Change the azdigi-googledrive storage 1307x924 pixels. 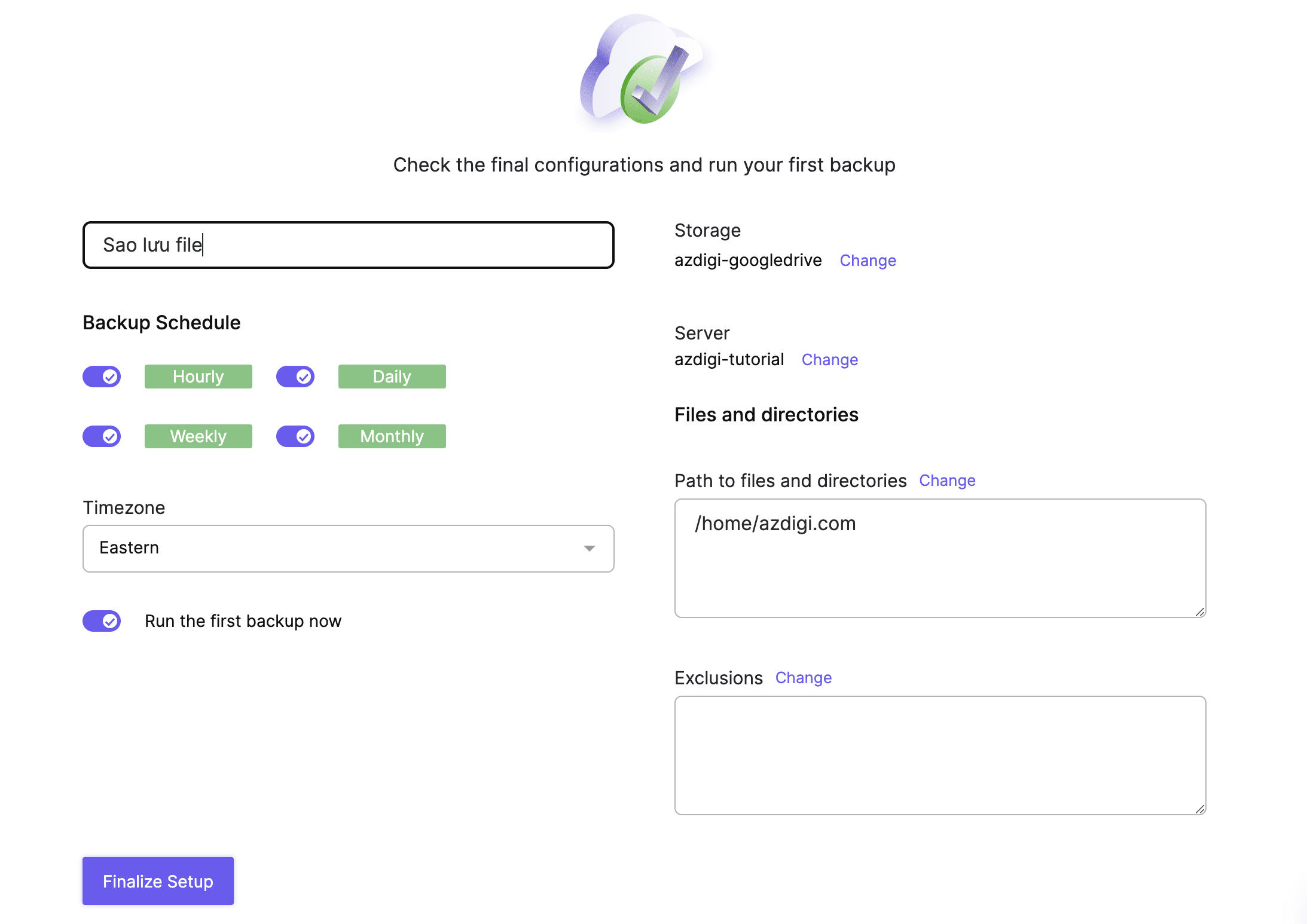click(x=868, y=261)
